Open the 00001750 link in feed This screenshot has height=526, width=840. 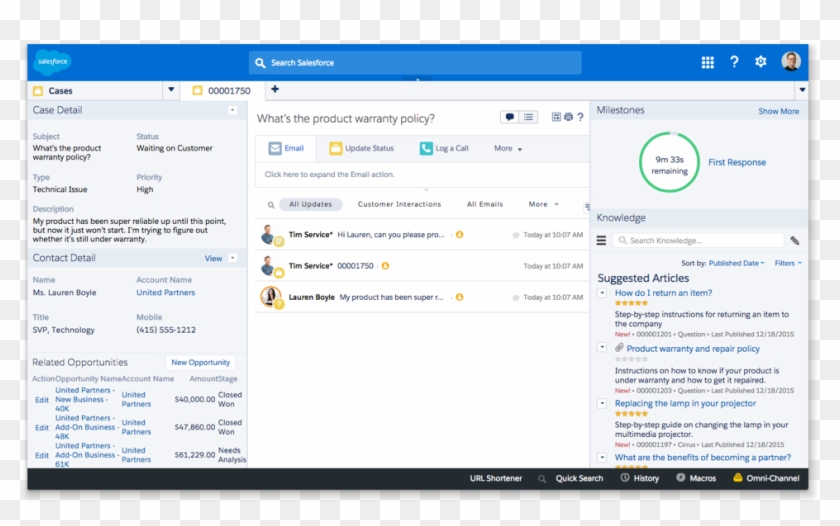(x=355, y=266)
